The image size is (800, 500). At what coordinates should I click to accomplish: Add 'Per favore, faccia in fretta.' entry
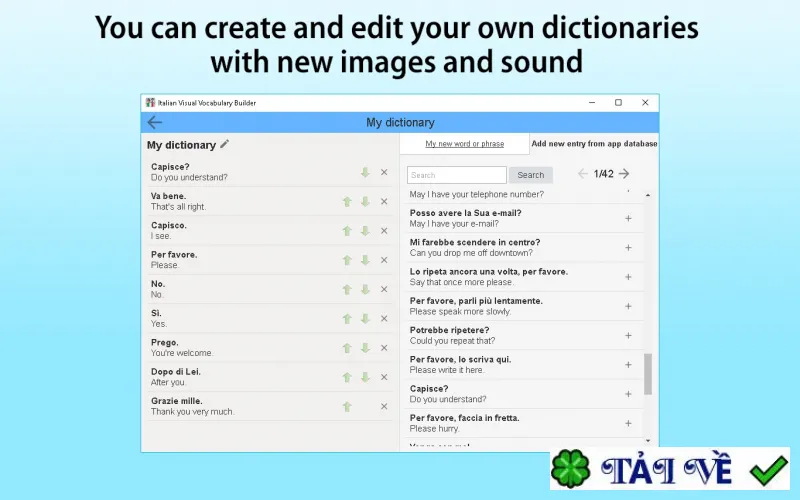pyautogui.click(x=629, y=423)
